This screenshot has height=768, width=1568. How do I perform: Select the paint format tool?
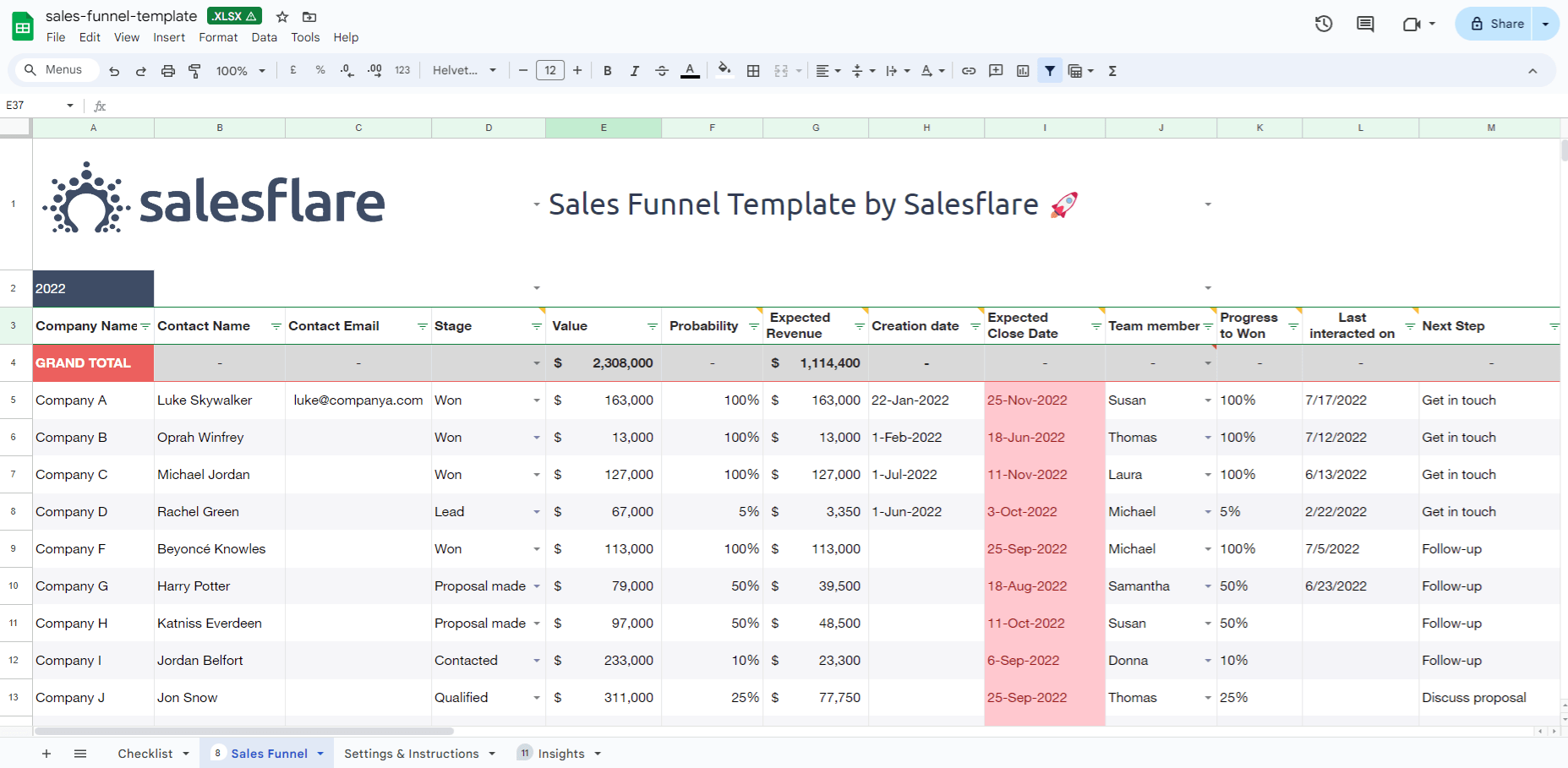[x=194, y=71]
